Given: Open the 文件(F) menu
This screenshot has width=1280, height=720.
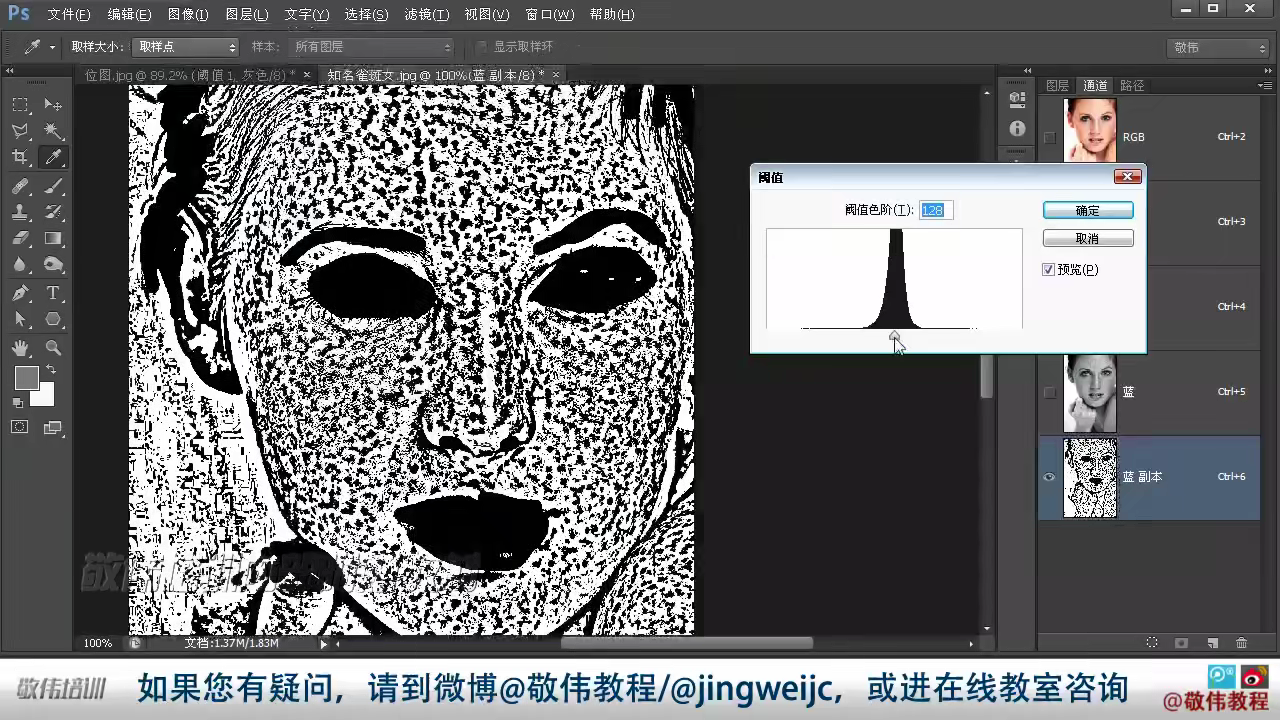Looking at the screenshot, I should tap(68, 15).
